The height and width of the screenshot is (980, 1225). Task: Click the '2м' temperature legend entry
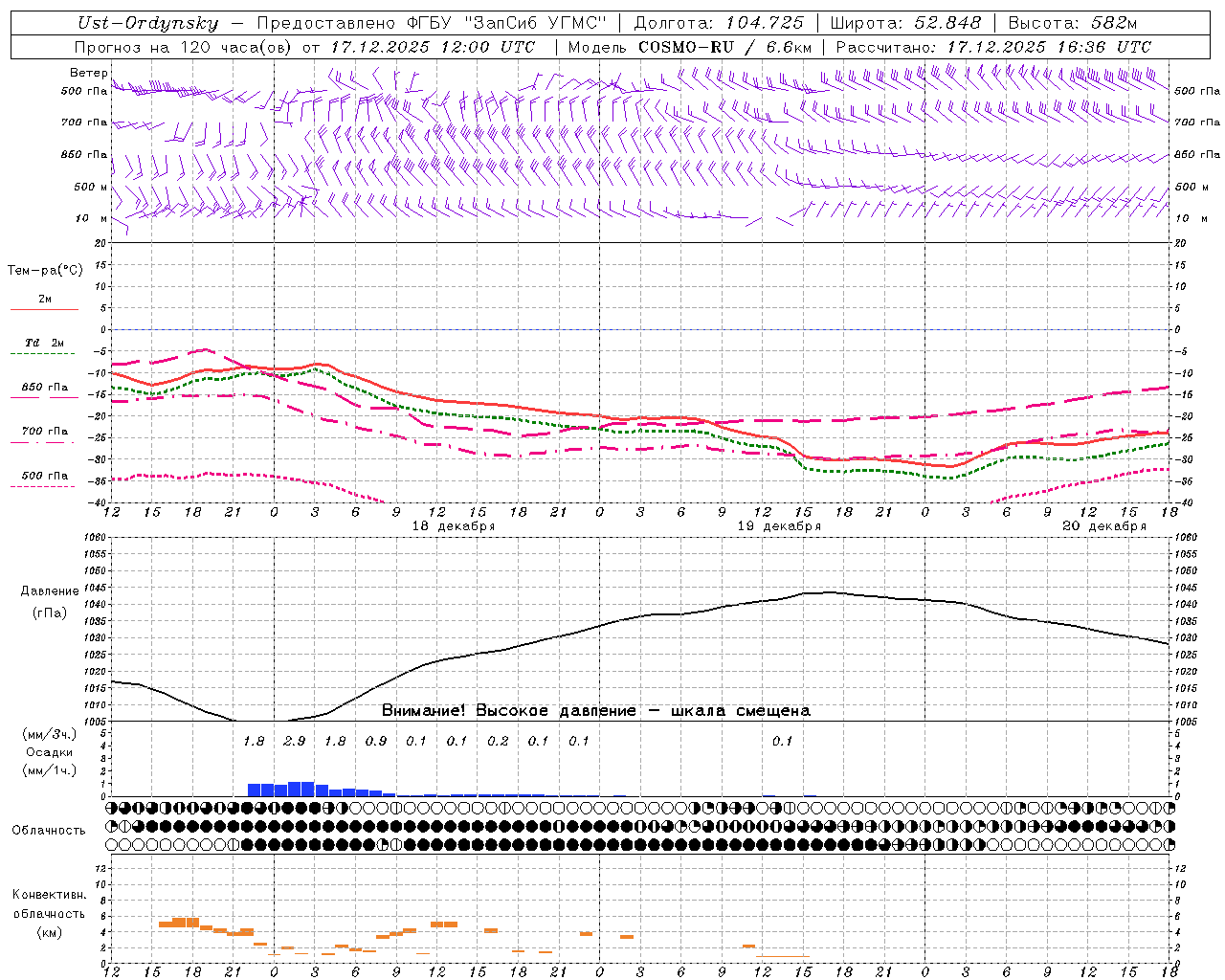(45, 299)
